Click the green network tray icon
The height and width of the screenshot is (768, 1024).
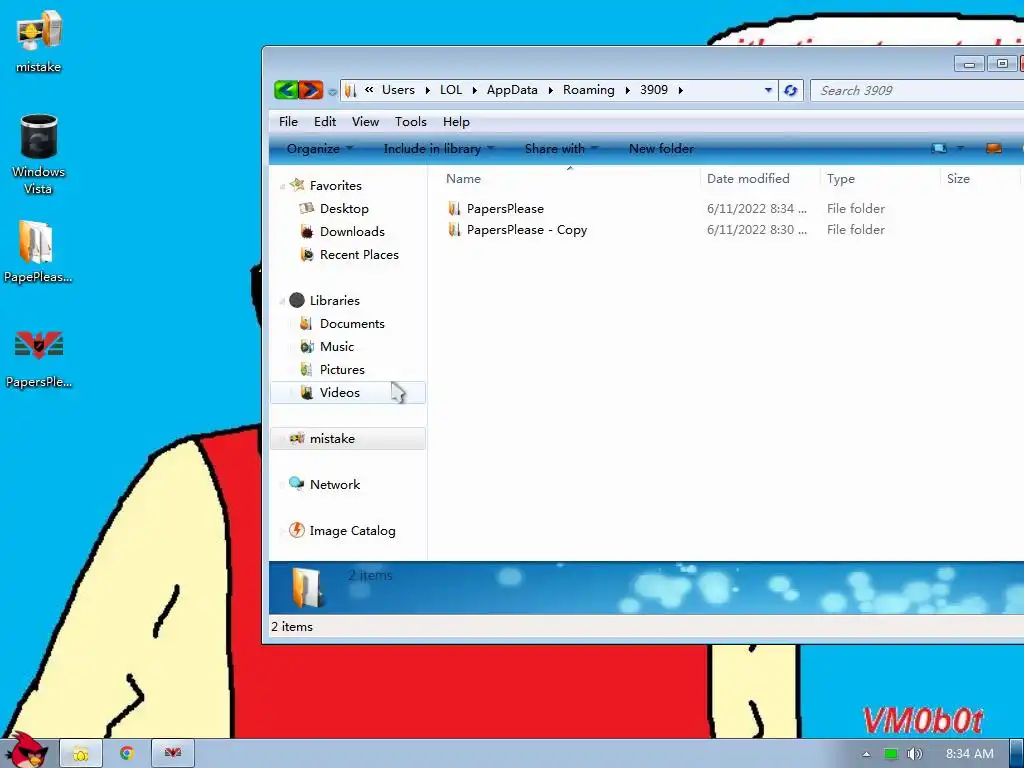891,754
